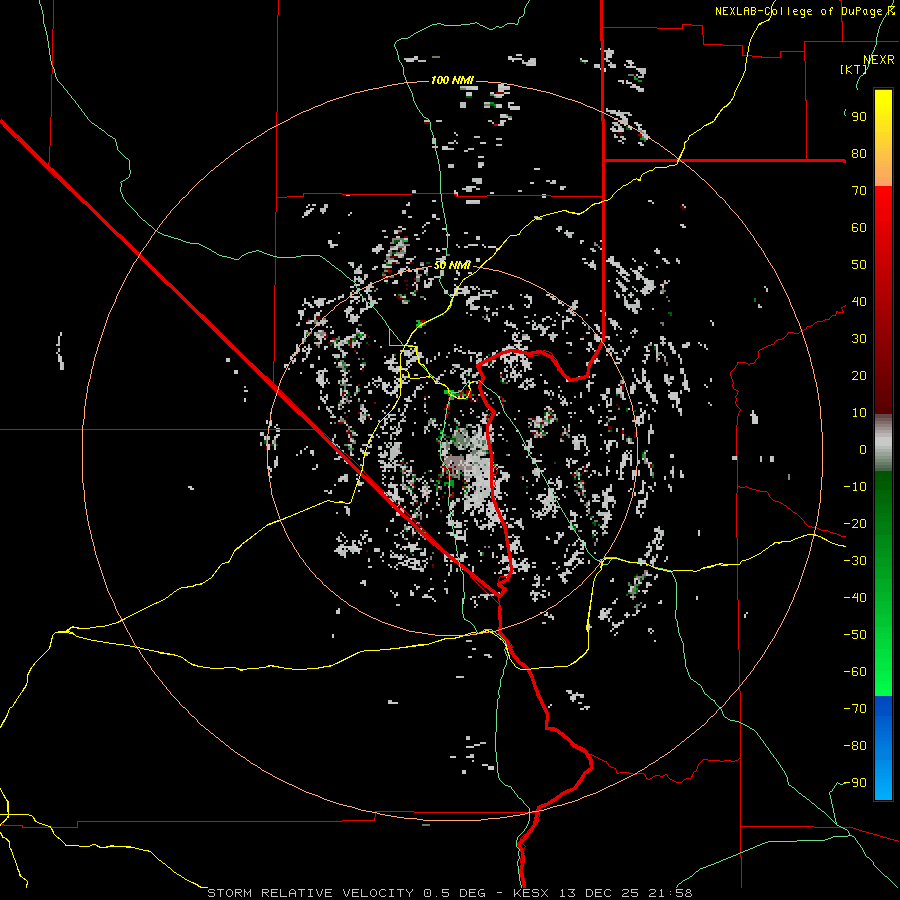Click the yellow top segment of the color bar
This screenshot has height=900, width=900.
click(883, 138)
